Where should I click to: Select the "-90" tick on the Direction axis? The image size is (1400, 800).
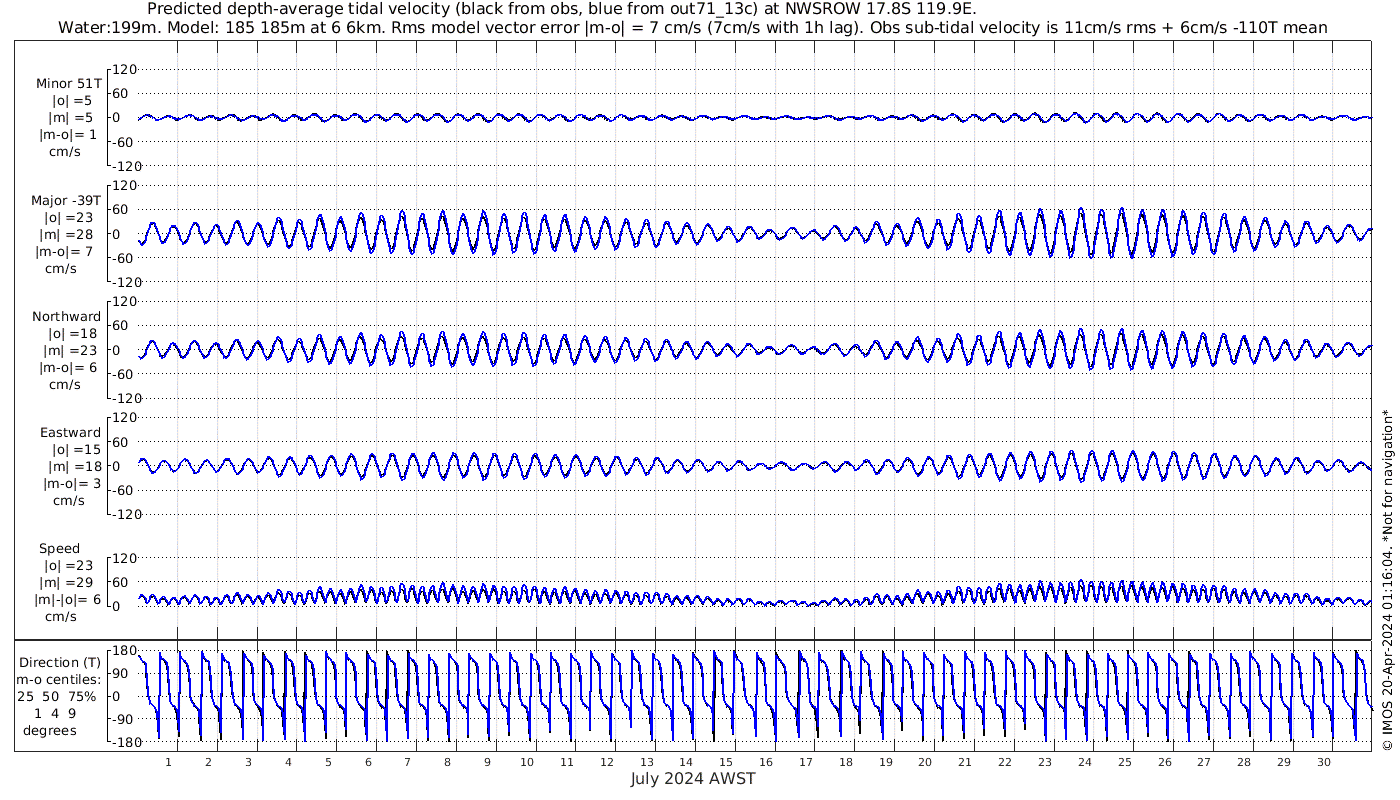[x=124, y=718]
